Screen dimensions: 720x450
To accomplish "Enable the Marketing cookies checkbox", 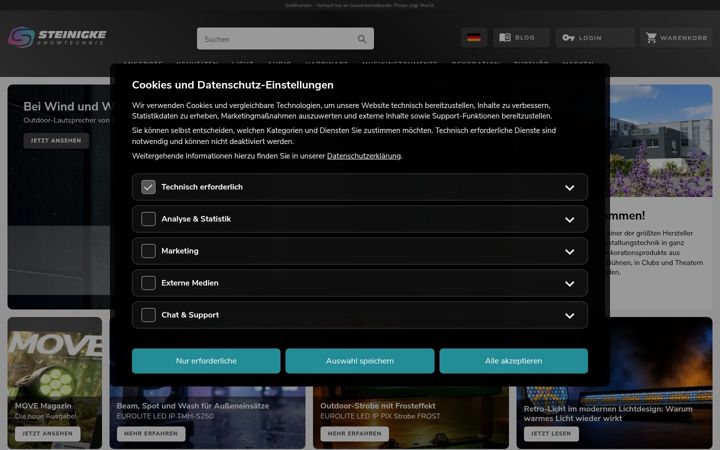I will [x=148, y=251].
